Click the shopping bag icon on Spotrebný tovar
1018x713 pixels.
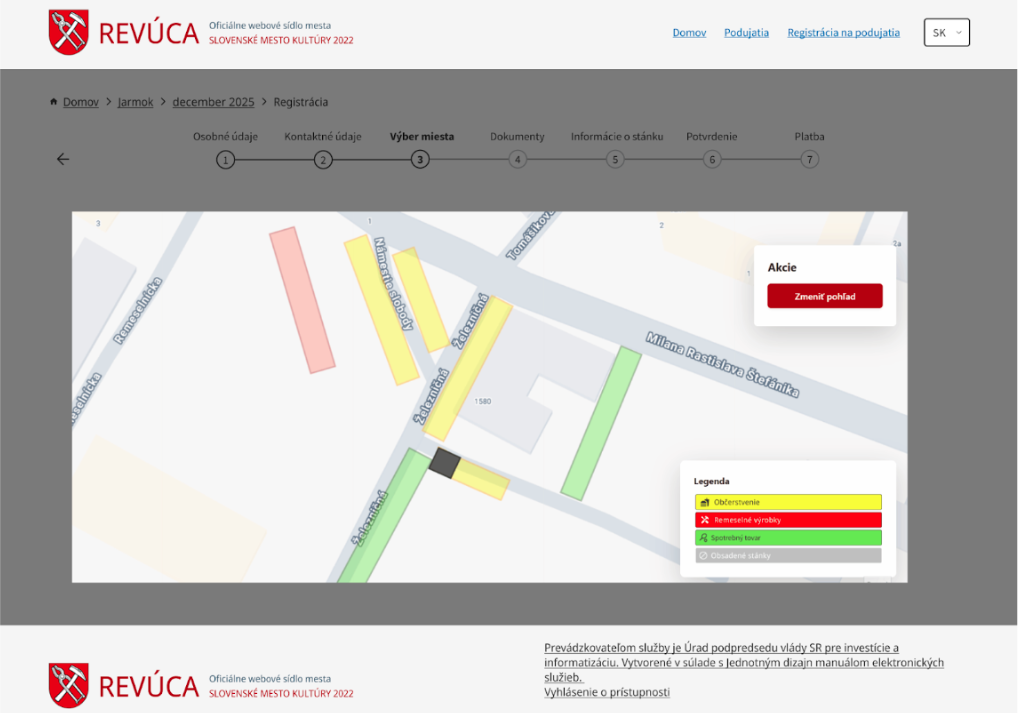tap(703, 537)
